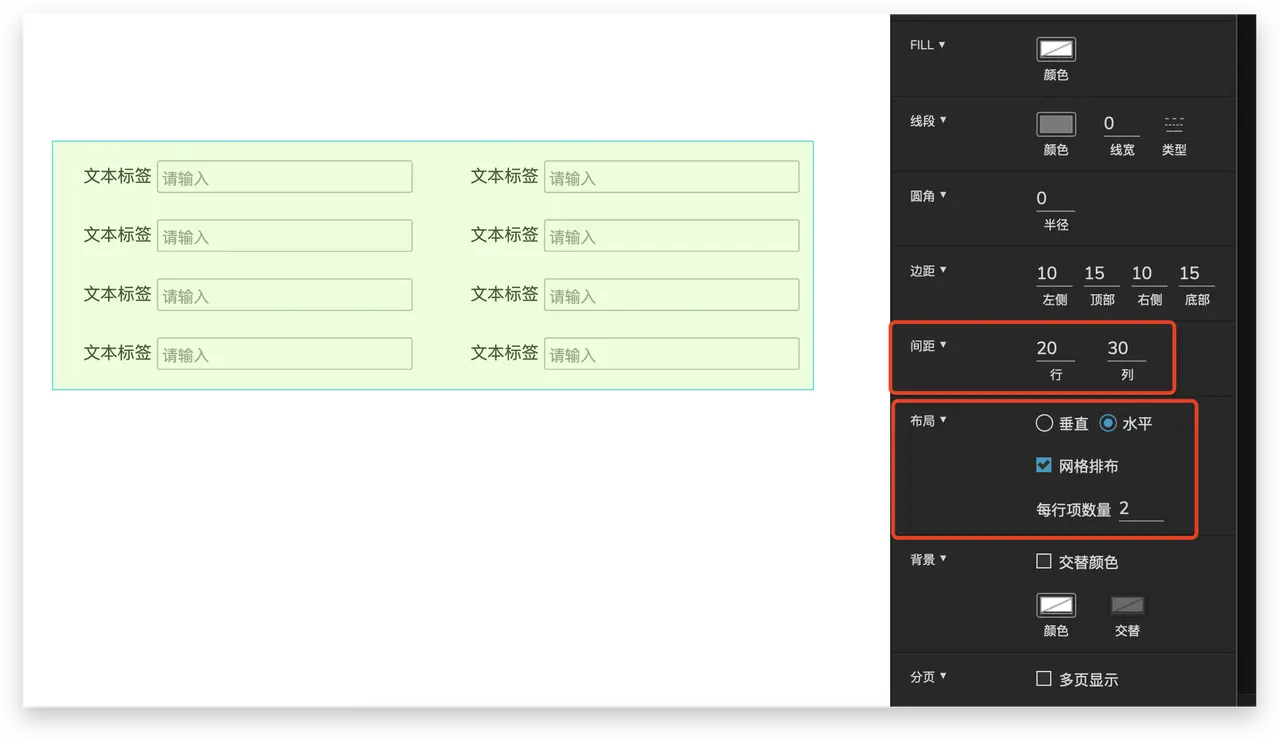Viewport: 1280px width, 739px height.
Task: Click the 左侧 margin value field
Action: (x=1054, y=273)
